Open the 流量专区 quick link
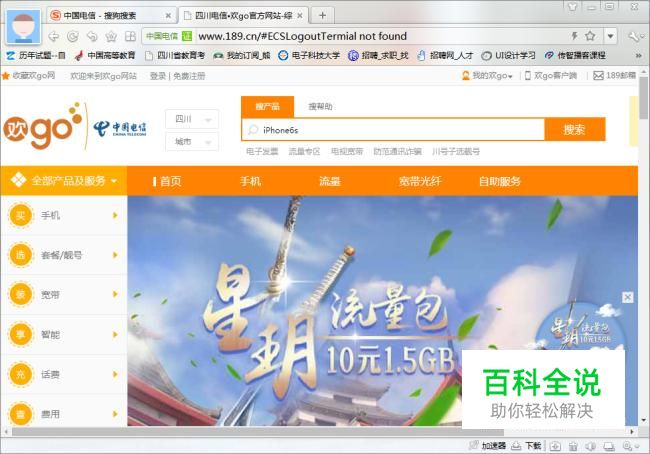This screenshot has height=454, width=650. (x=304, y=151)
